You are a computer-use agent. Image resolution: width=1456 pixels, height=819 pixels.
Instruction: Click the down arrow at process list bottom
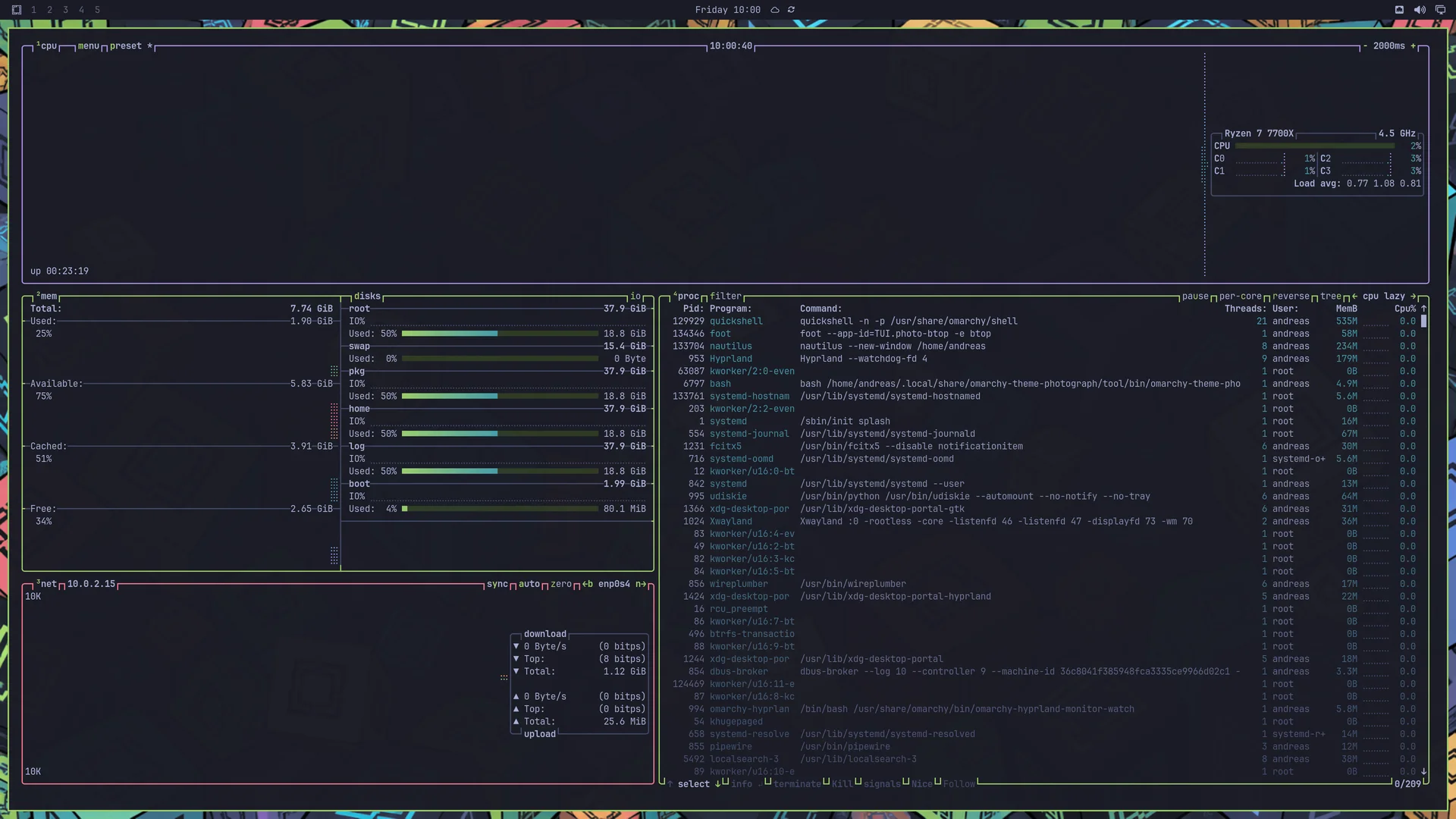pos(1423,771)
